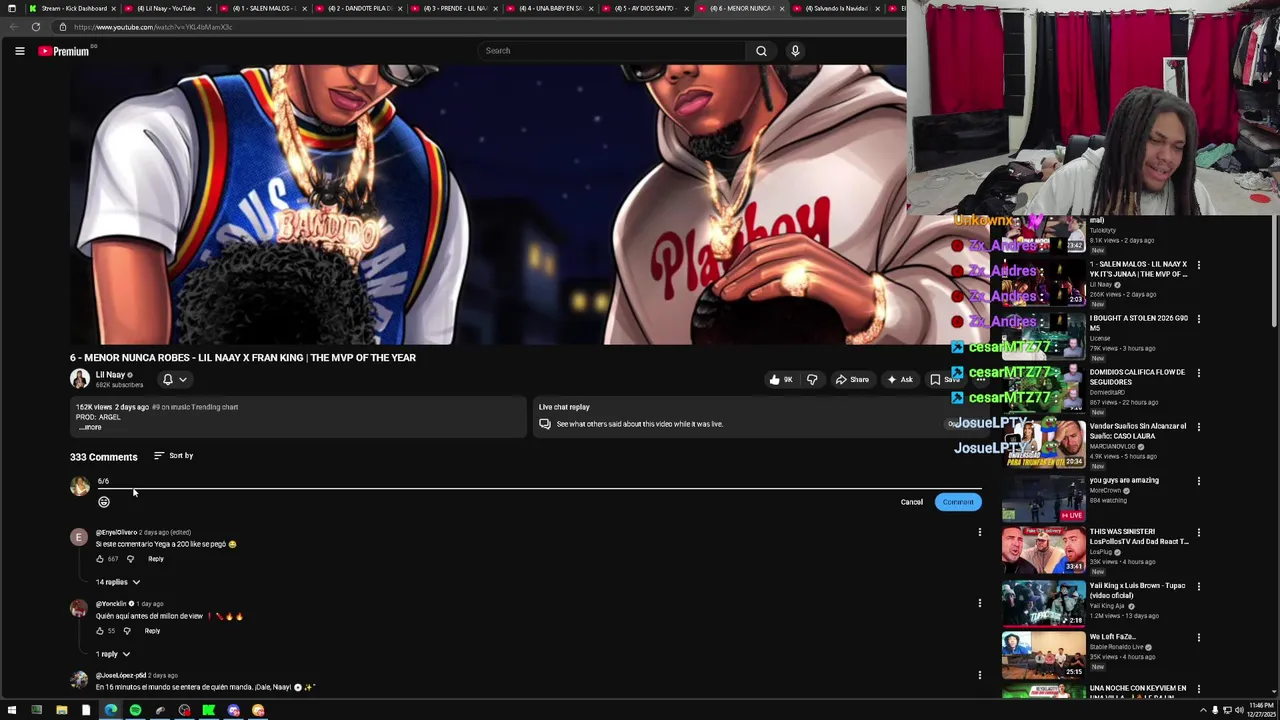
Task: Switch to the Lil Naay - YouTube tab
Action: (x=165, y=8)
